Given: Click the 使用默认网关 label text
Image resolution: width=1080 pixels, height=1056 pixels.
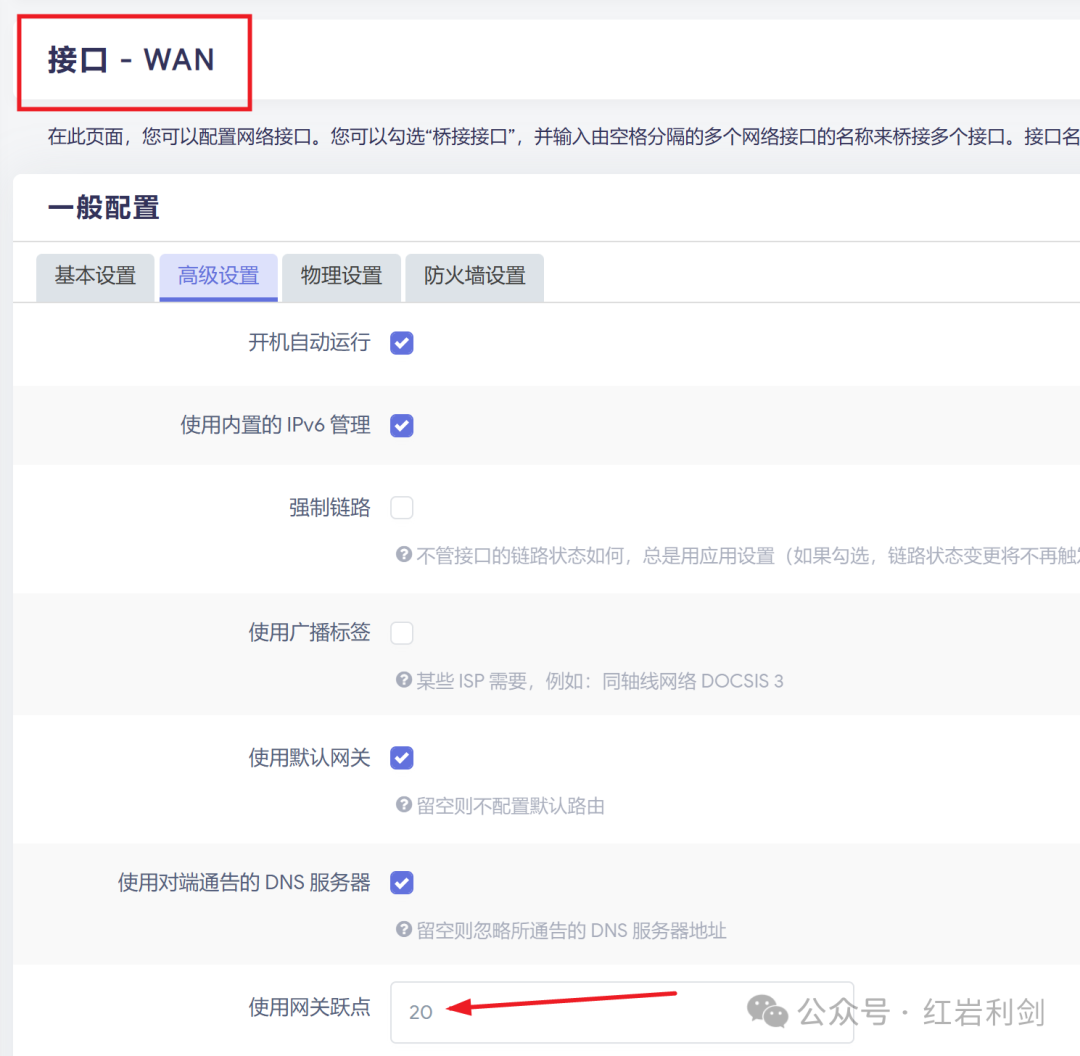Looking at the screenshot, I should [309, 758].
